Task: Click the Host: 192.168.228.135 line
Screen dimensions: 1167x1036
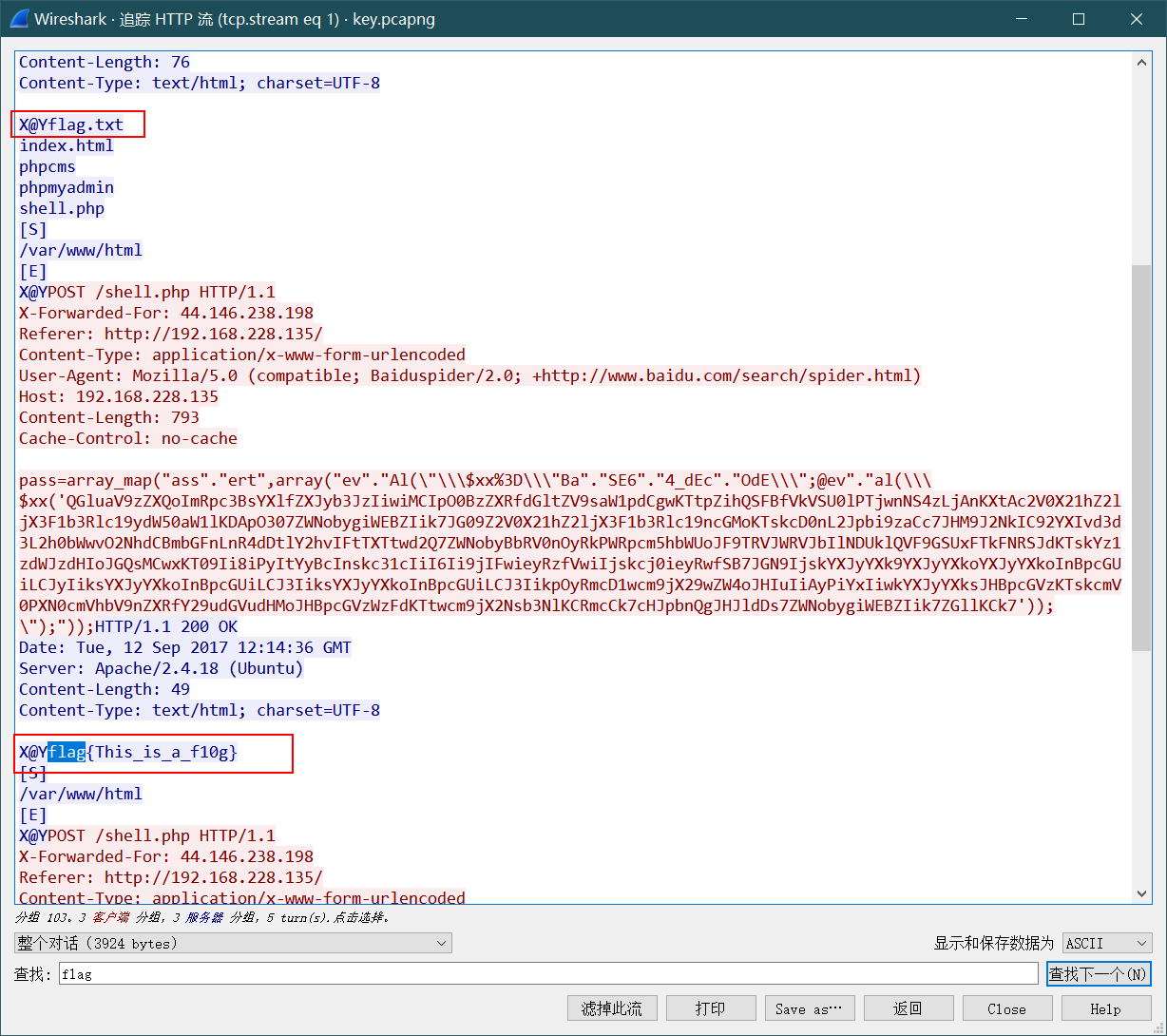Action: tap(119, 396)
